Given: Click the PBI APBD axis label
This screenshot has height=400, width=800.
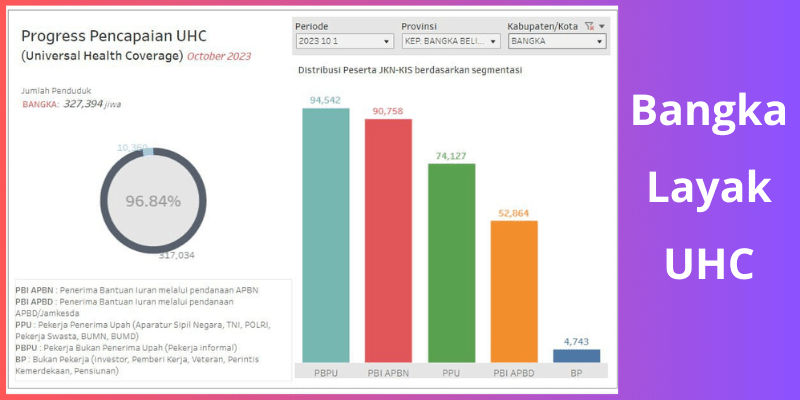Looking at the screenshot, I should pos(514,372).
